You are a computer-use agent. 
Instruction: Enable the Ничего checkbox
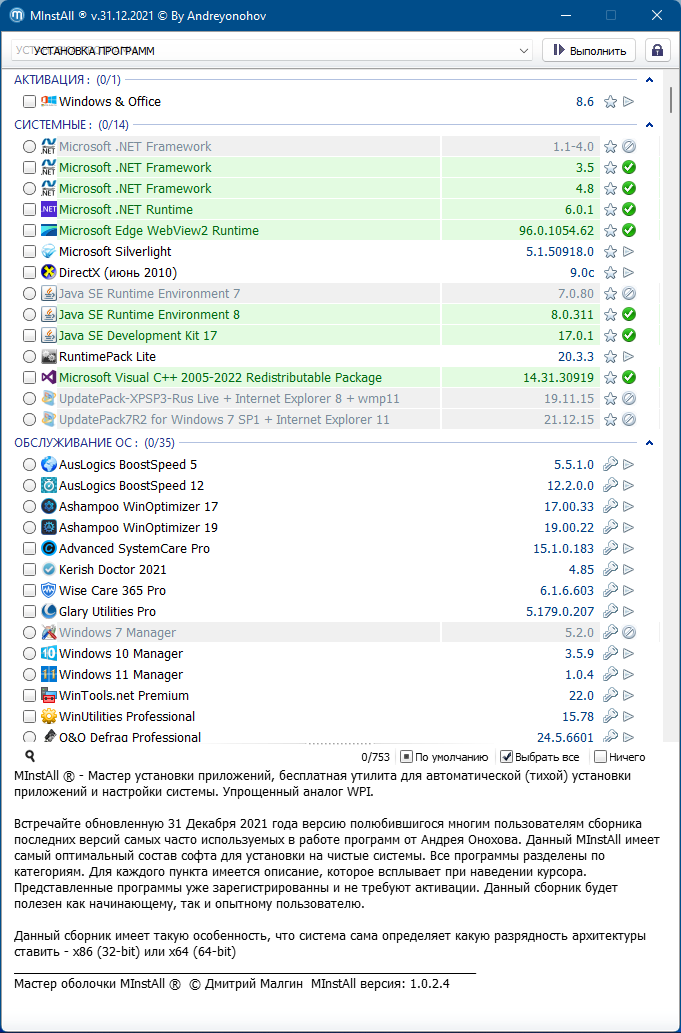(x=600, y=757)
